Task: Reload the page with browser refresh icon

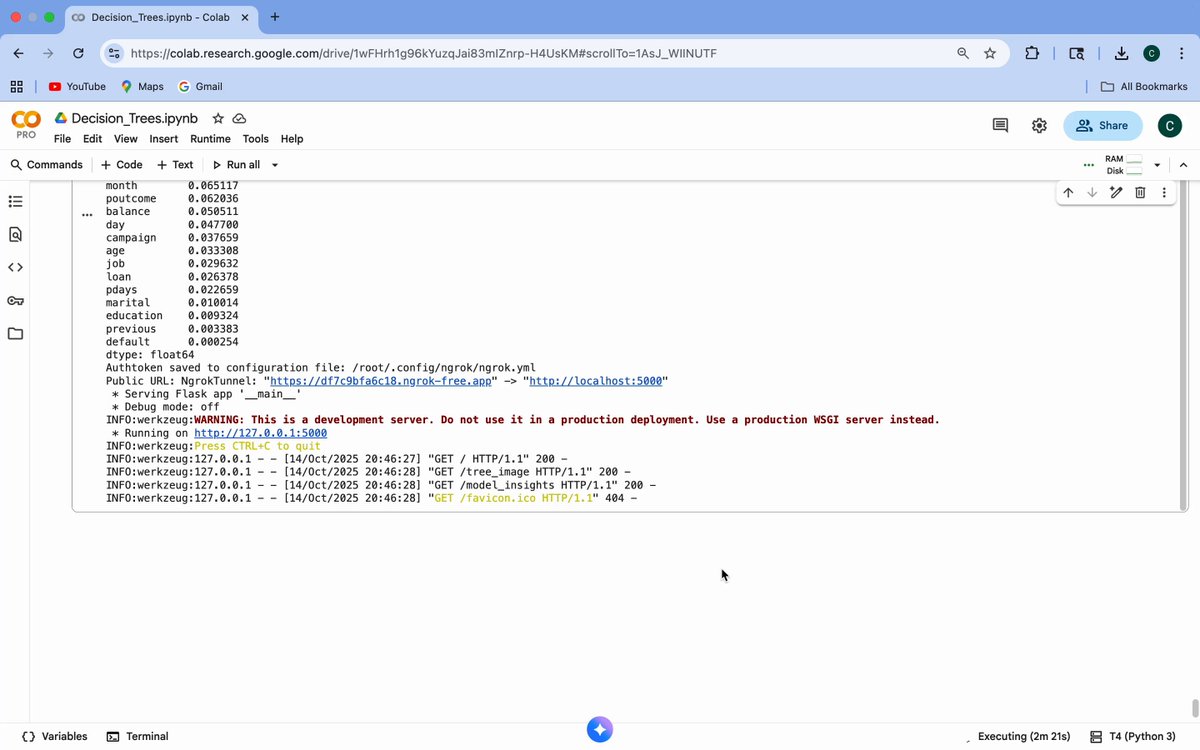Action: coord(78,53)
